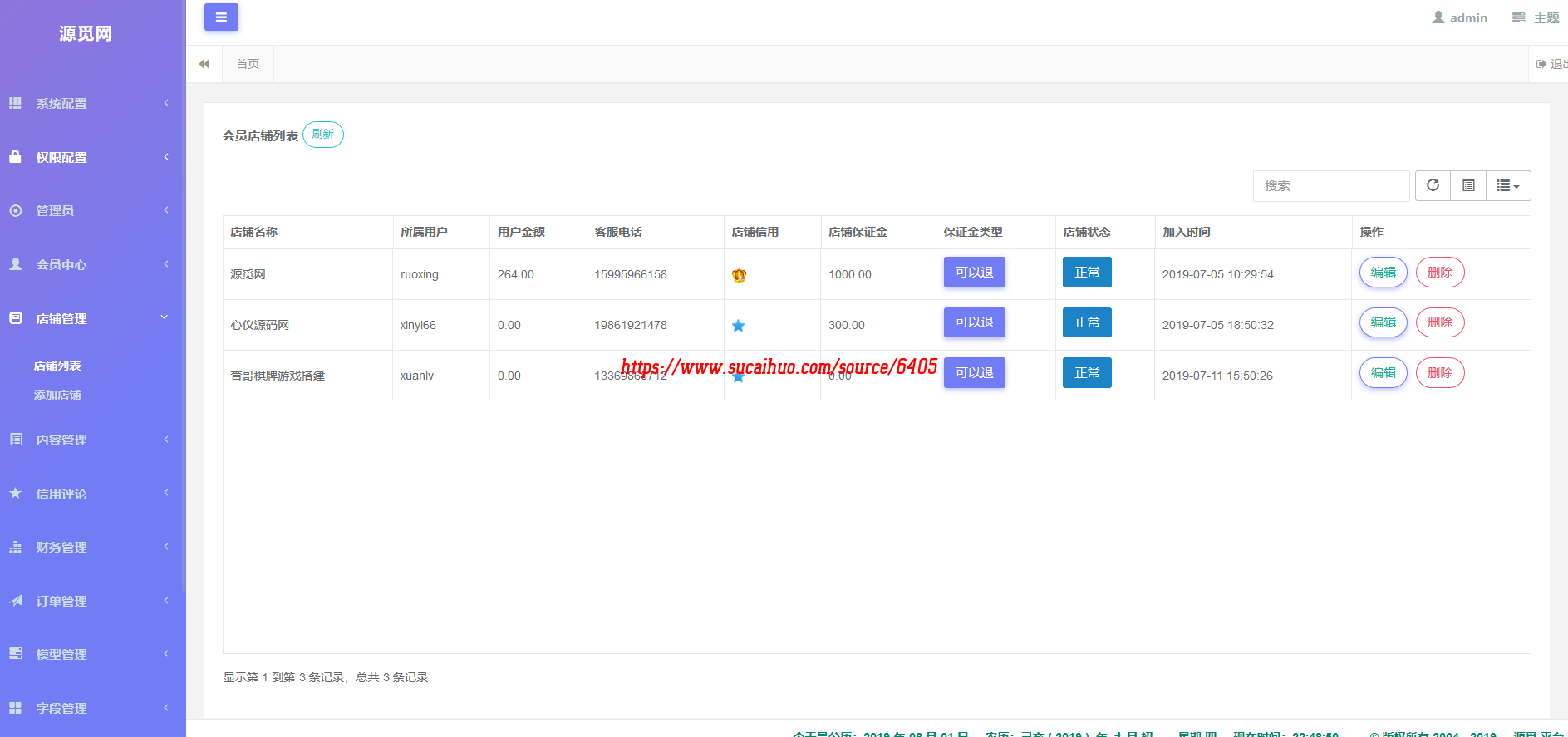Click the double-arrow tab scroll left icon
The width and height of the screenshot is (1568, 737).
coord(204,64)
